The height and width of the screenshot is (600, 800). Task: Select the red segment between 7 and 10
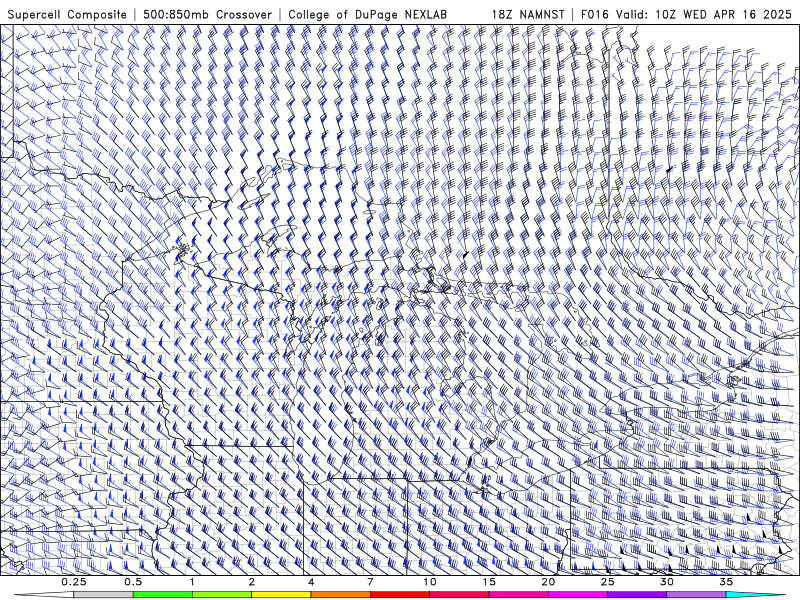tap(400, 595)
